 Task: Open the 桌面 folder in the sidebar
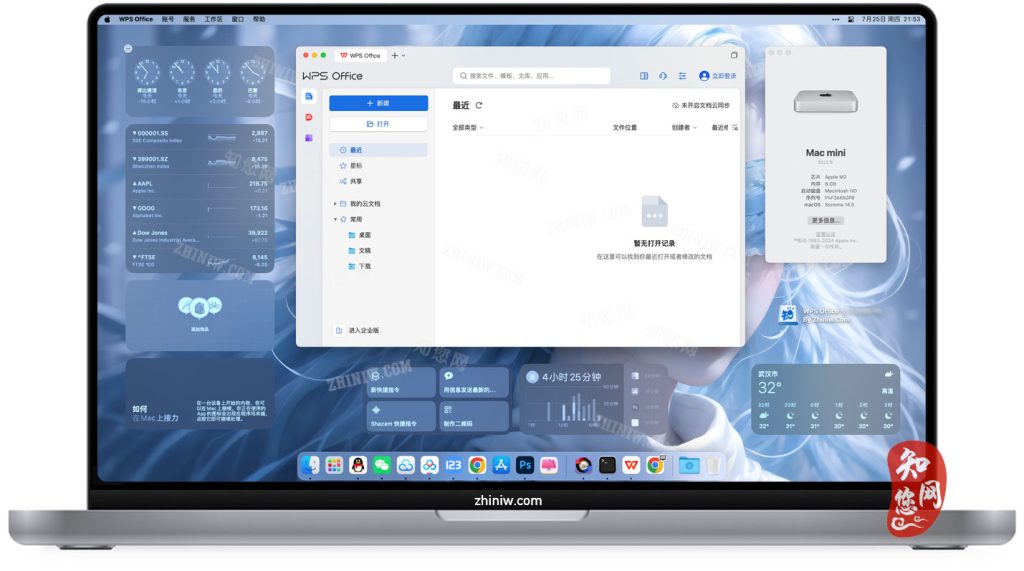(x=360, y=235)
